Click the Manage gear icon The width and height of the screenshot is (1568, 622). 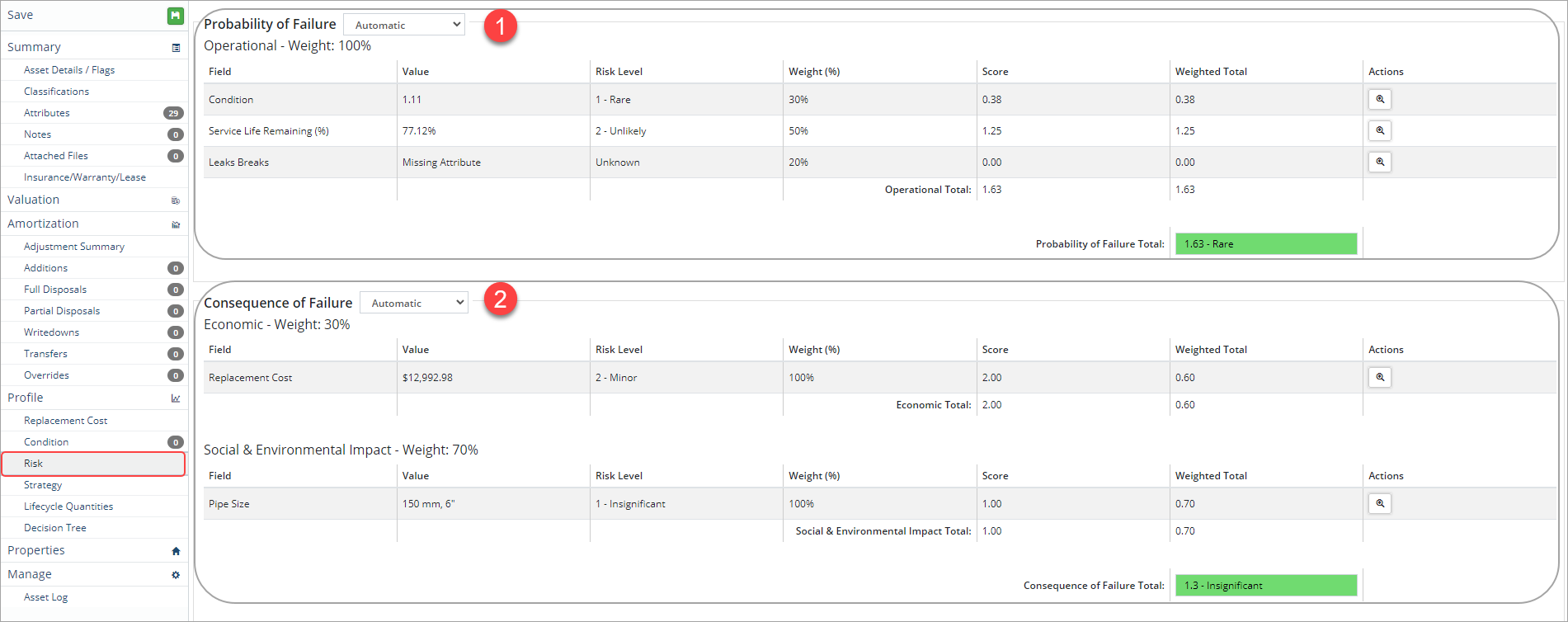176,575
